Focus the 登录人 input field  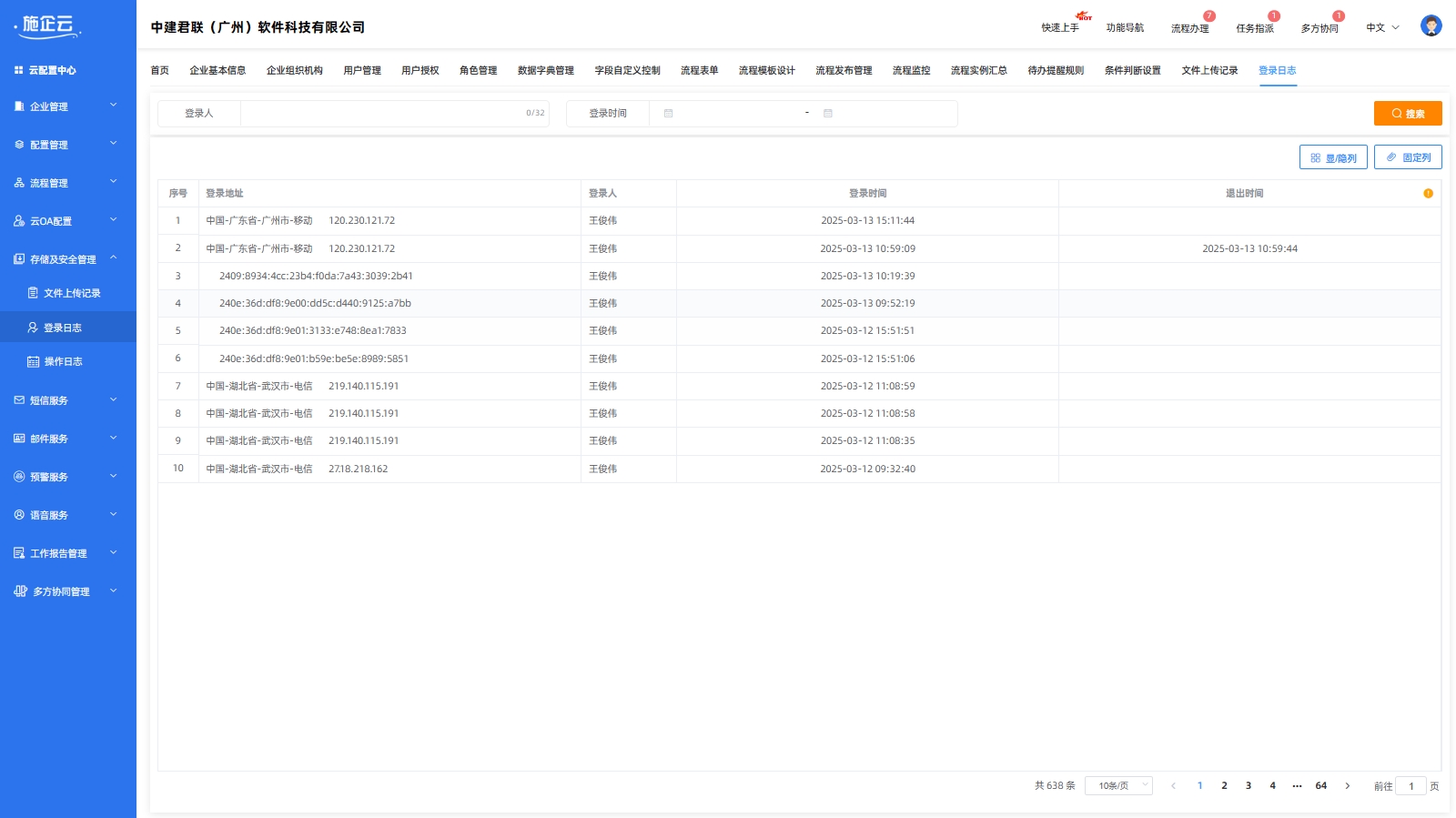coord(395,114)
